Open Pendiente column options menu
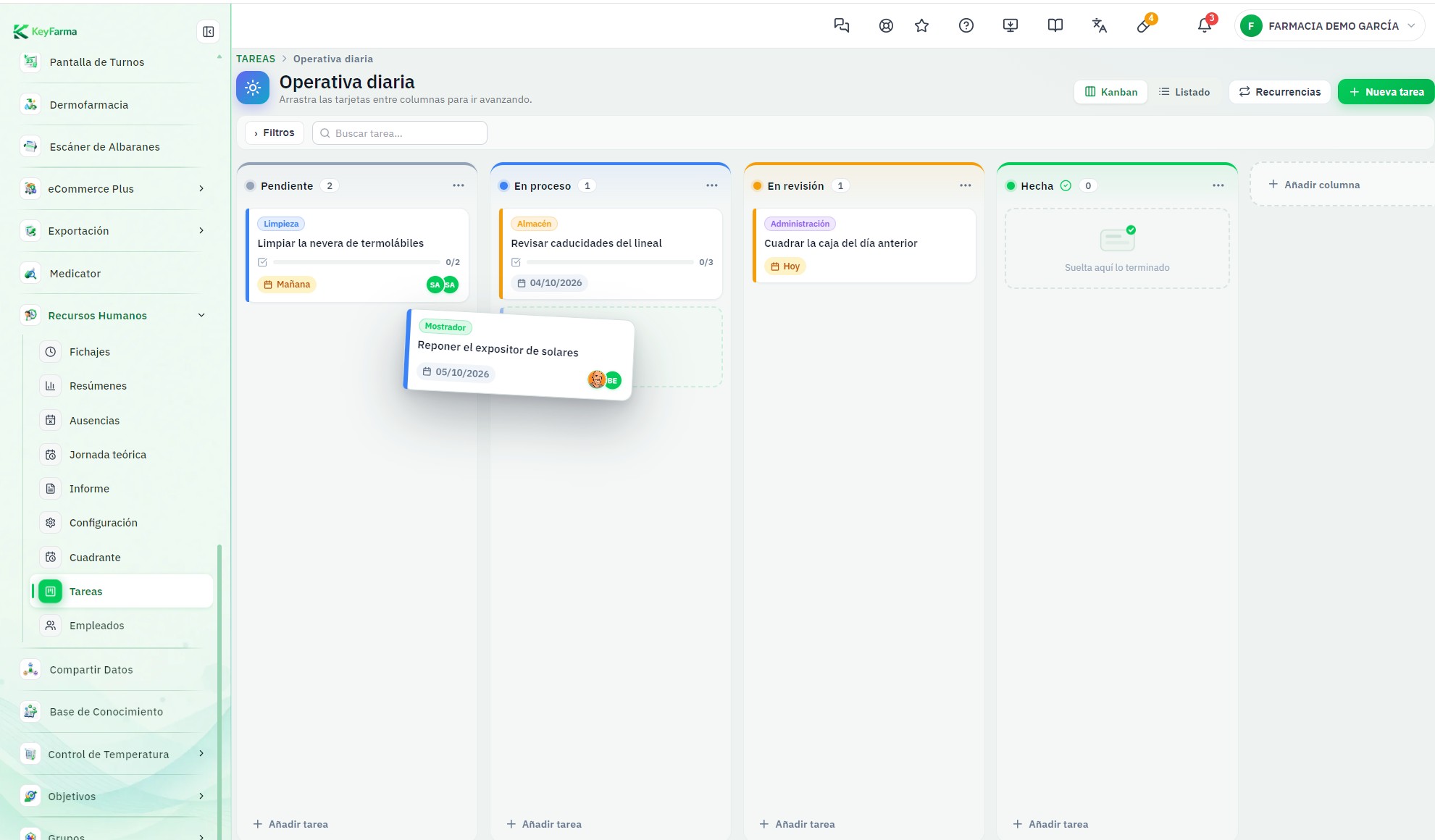The width and height of the screenshot is (1435, 840). pos(459,185)
